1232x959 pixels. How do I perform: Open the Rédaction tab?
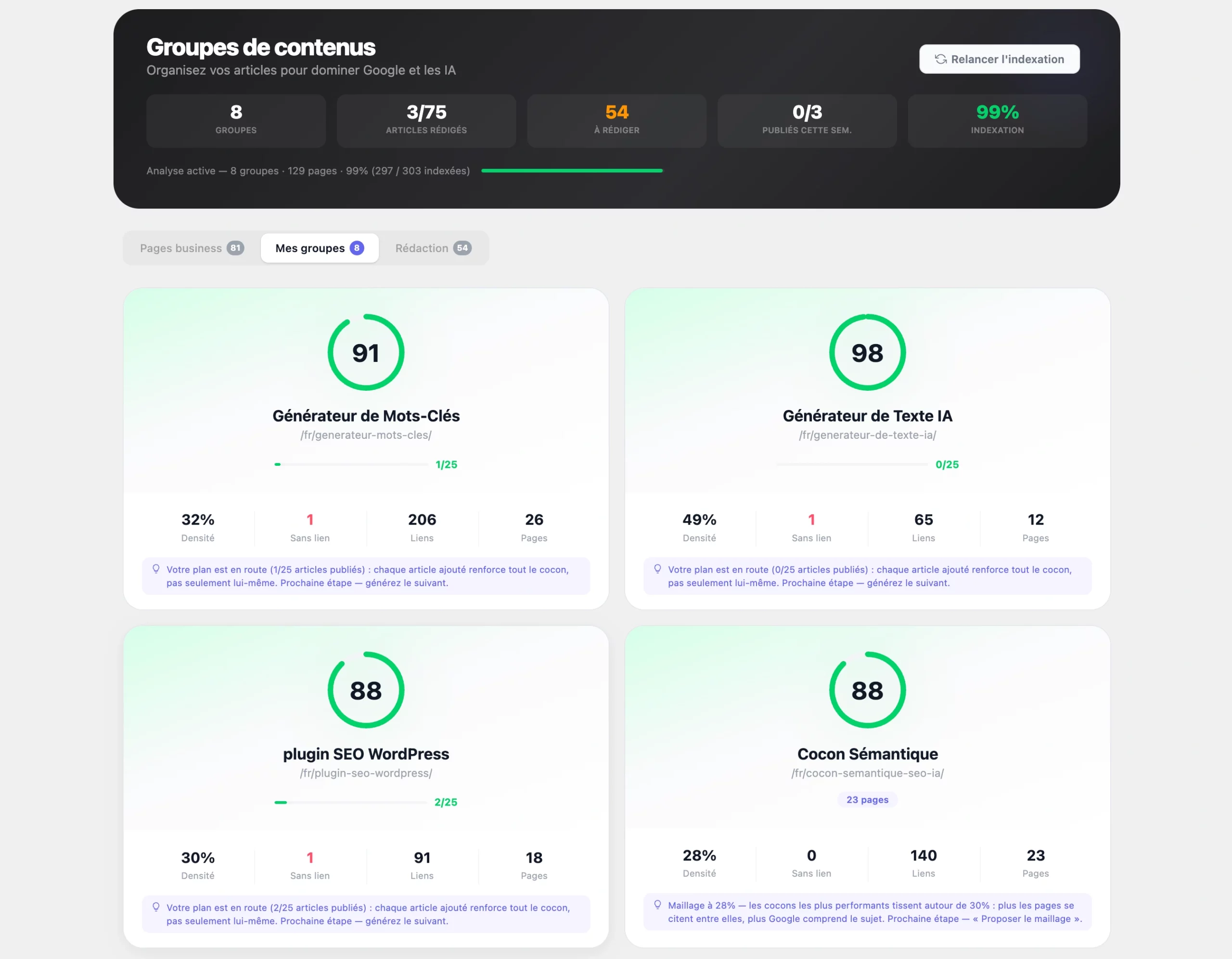point(433,248)
